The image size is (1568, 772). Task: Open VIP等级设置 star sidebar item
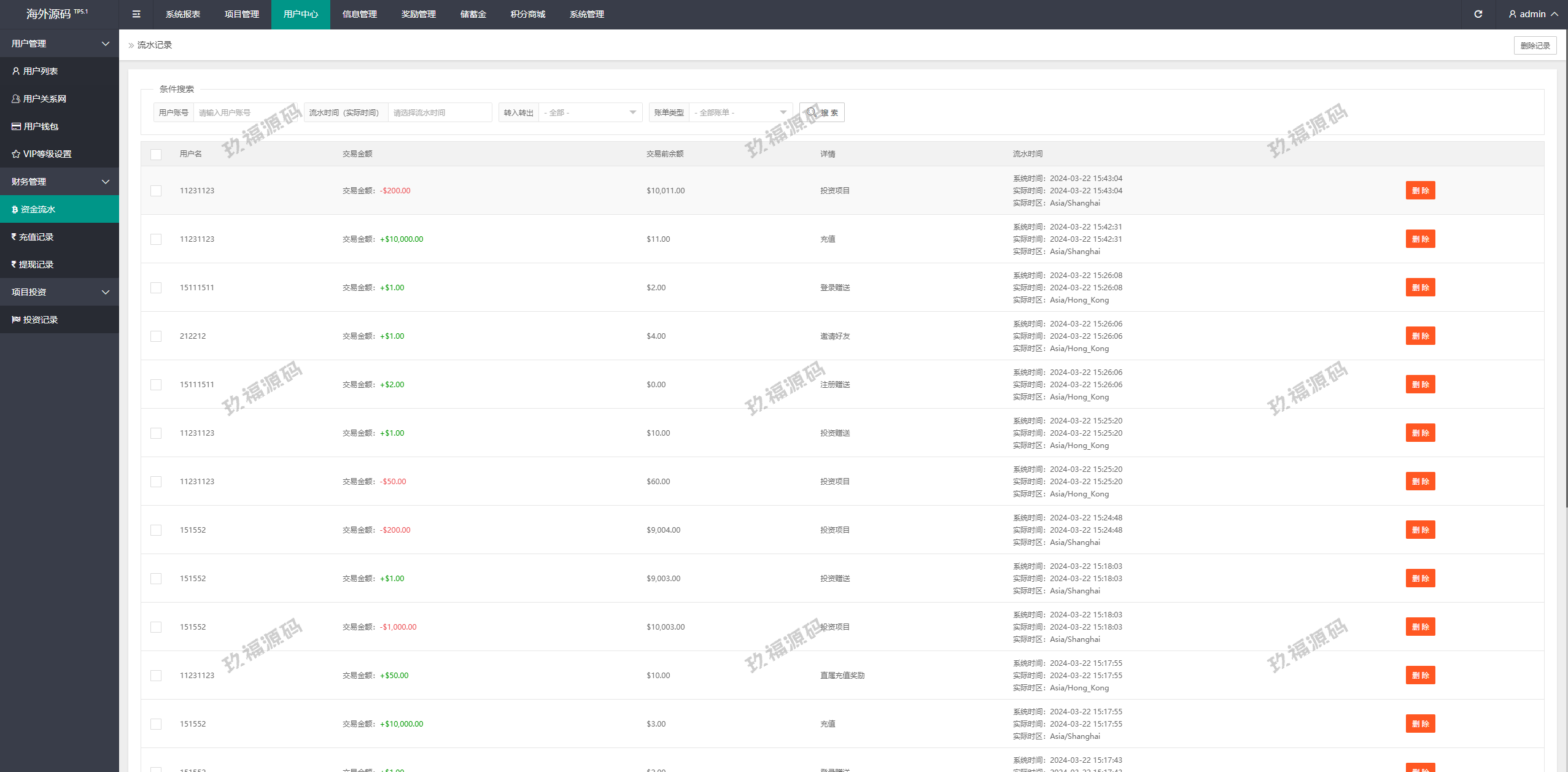click(x=47, y=154)
